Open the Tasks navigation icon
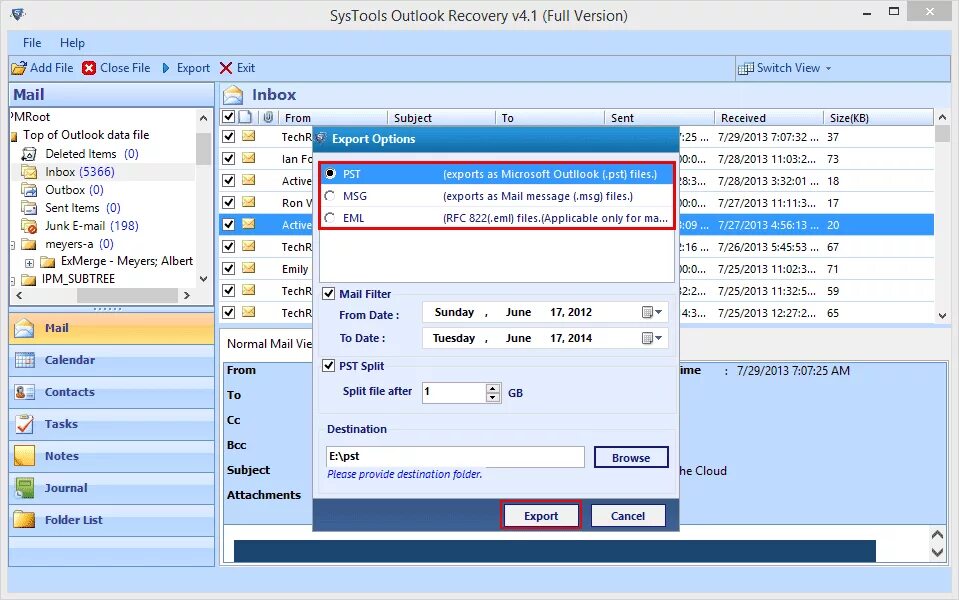959x600 pixels. (24, 424)
